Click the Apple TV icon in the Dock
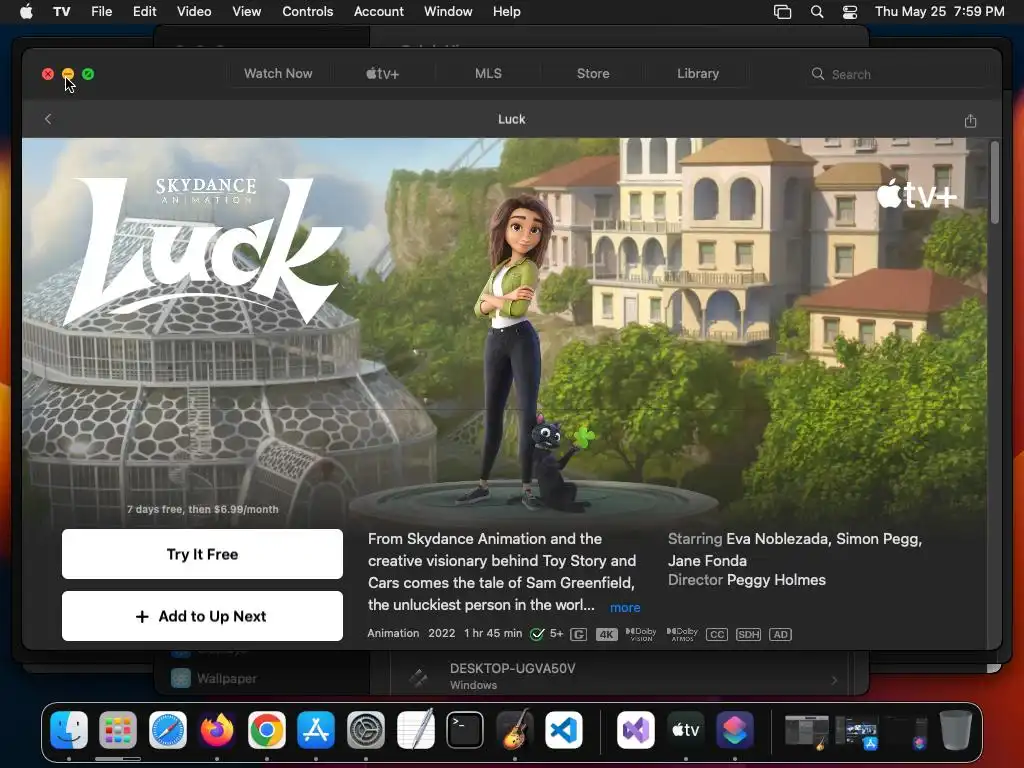This screenshot has height=768, width=1024. [686, 729]
